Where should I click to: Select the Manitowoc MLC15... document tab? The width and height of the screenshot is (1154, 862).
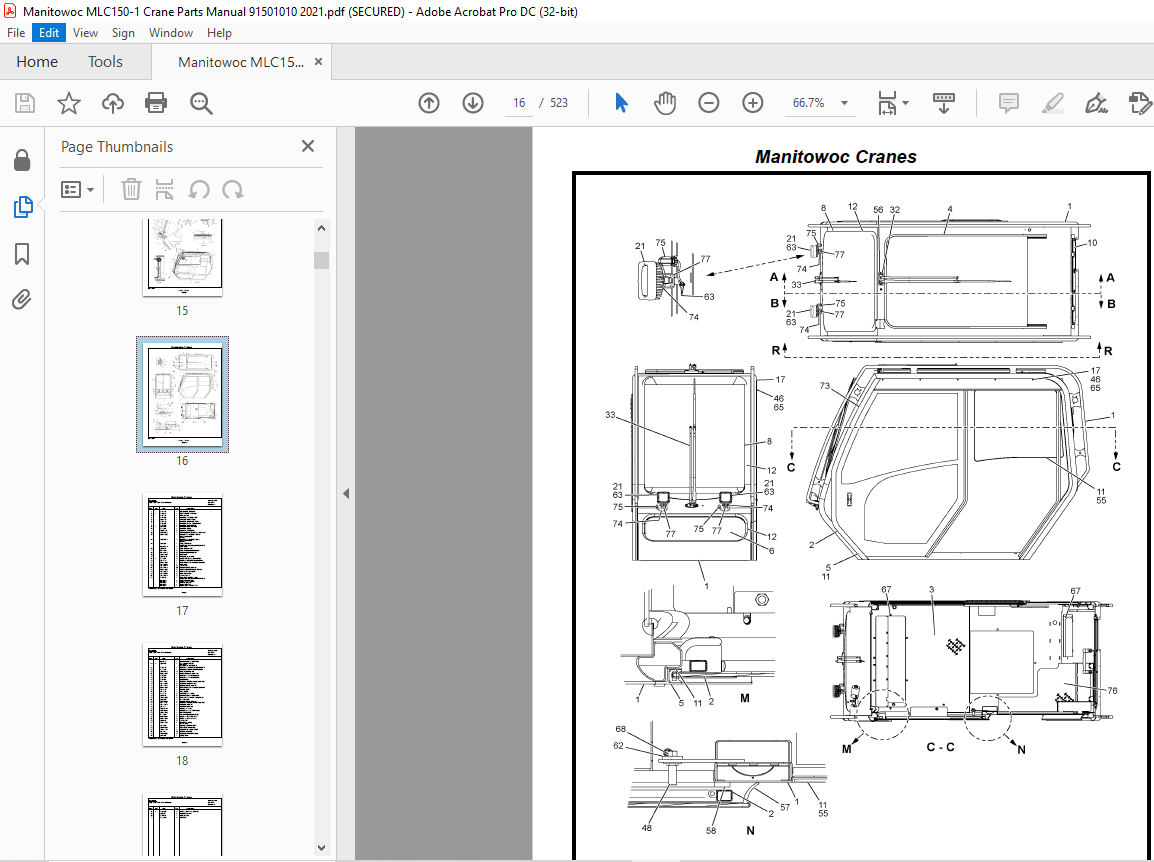click(x=241, y=62)
